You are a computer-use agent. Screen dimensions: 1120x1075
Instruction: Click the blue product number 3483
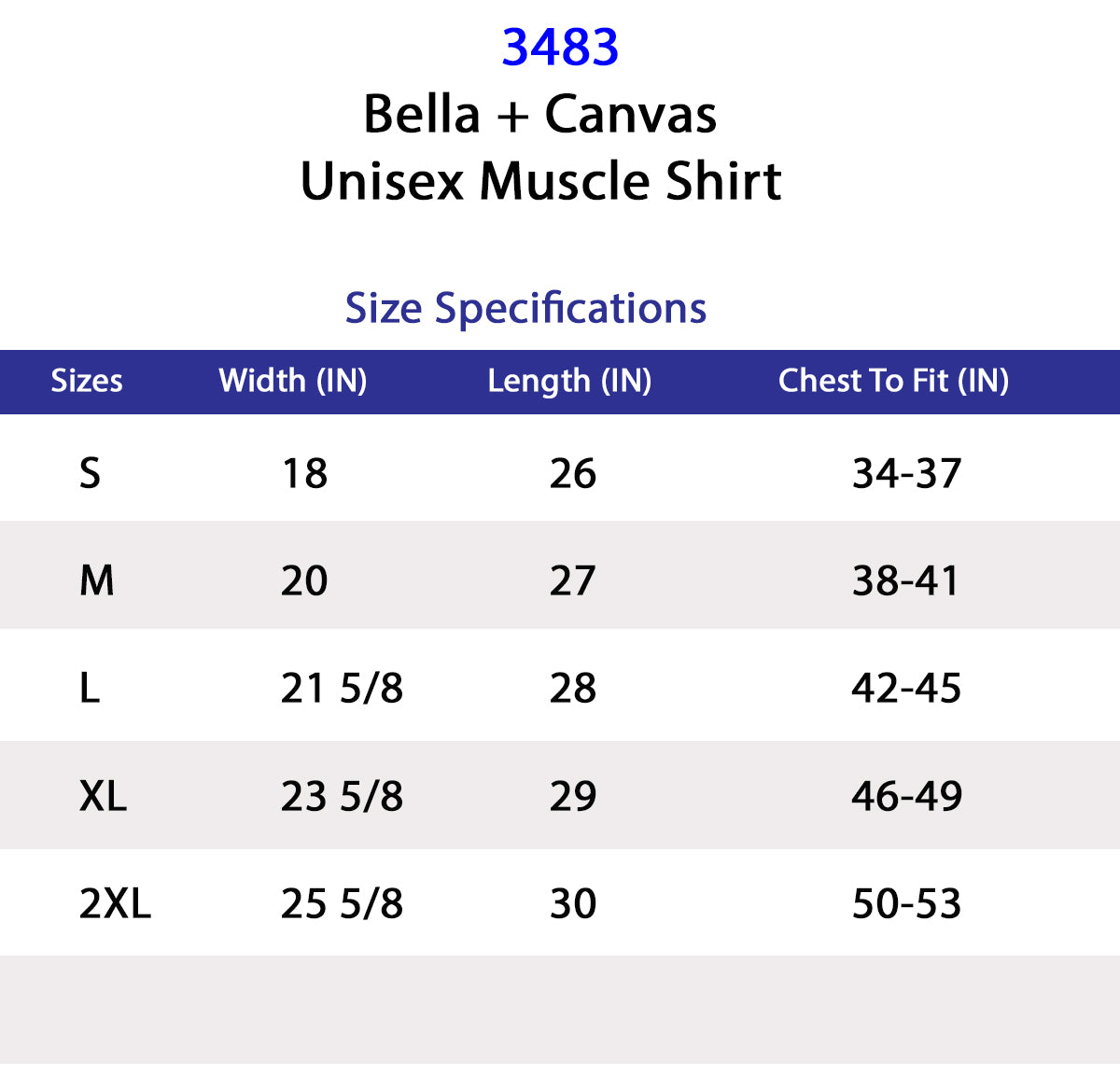click(x=560, y=48)
